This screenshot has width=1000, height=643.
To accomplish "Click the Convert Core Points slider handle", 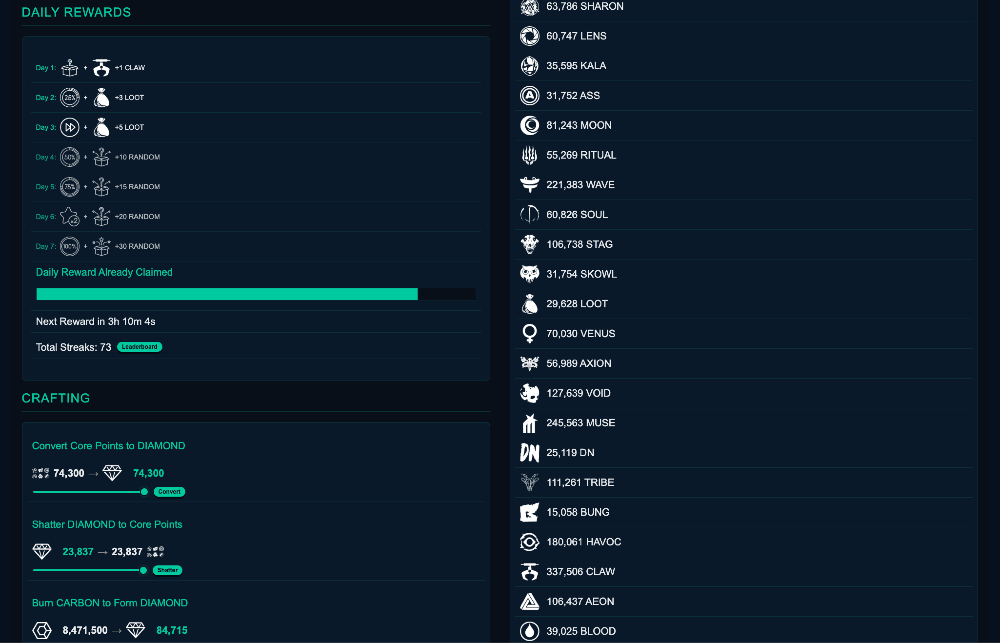I will [144, 492].
